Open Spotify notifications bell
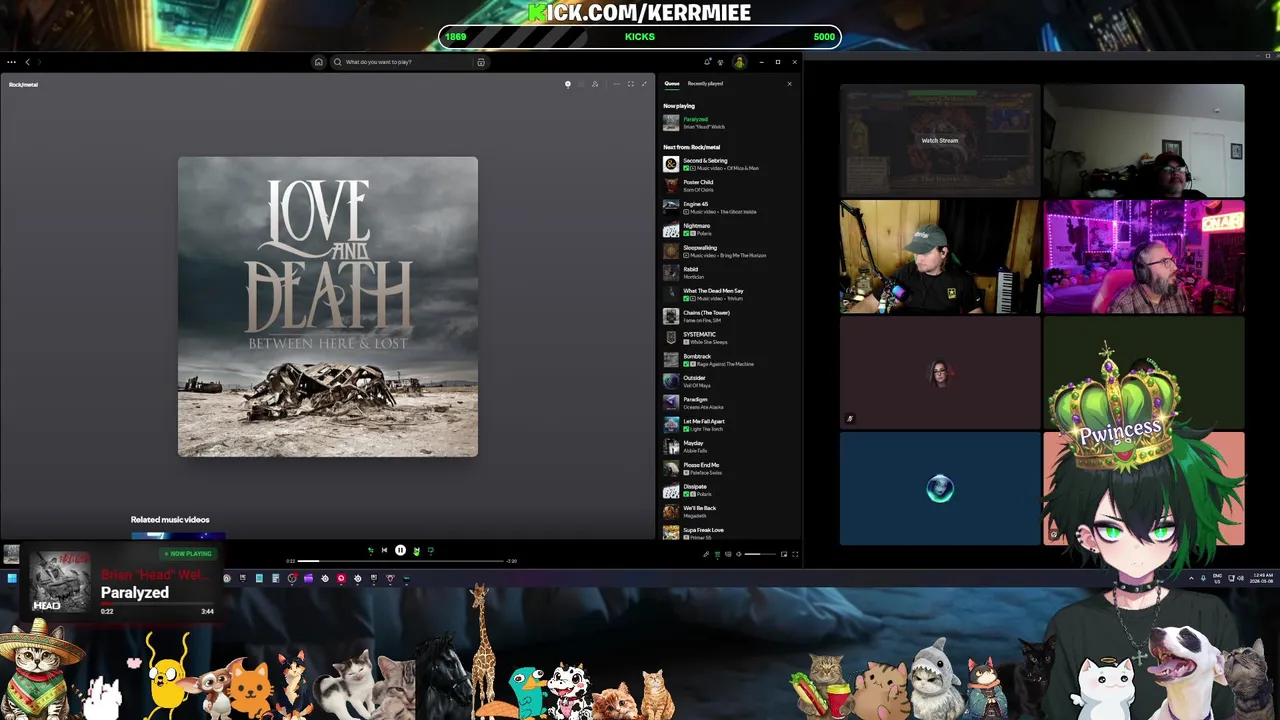The width and height of the screenshot is (1280, 720). 708,62
